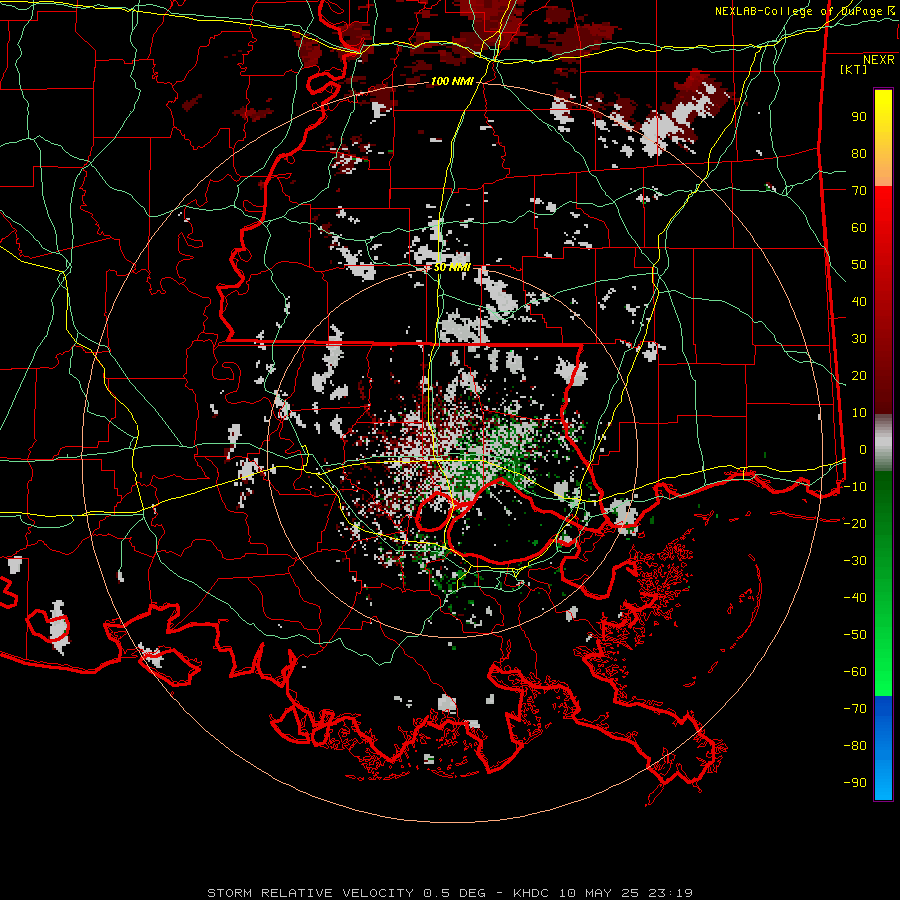Viewport: 900px width, 900px height.
Task: Click the -60 value on the velocity scale
Action: pos(855,672)
